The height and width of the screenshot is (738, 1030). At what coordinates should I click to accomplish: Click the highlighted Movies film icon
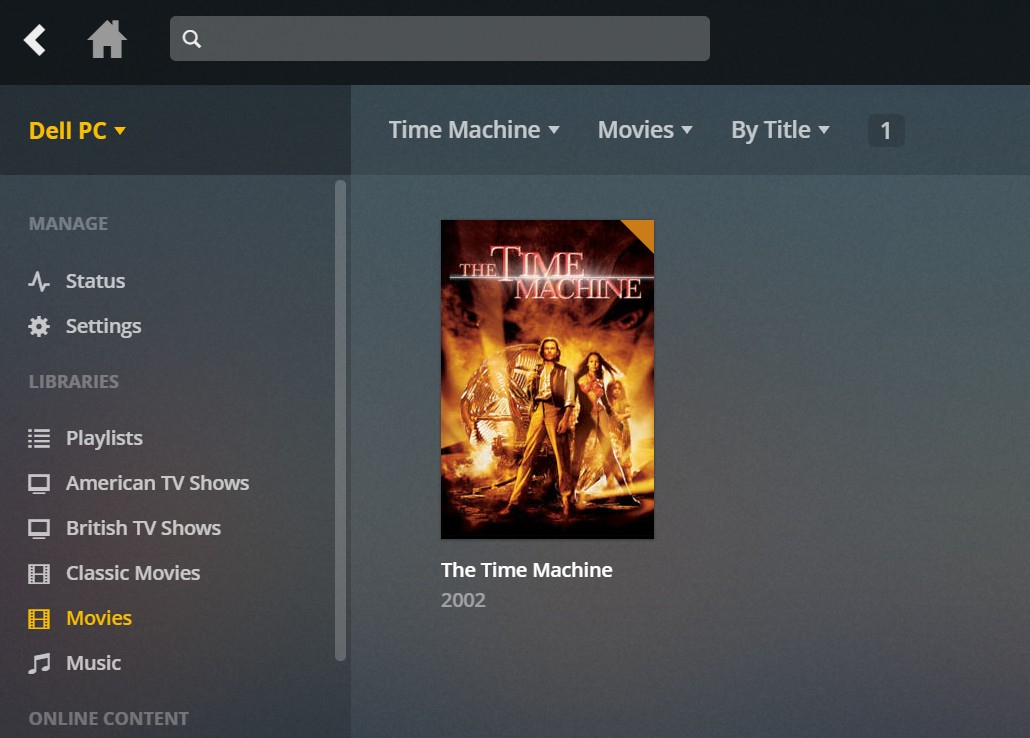pos(39,618)
